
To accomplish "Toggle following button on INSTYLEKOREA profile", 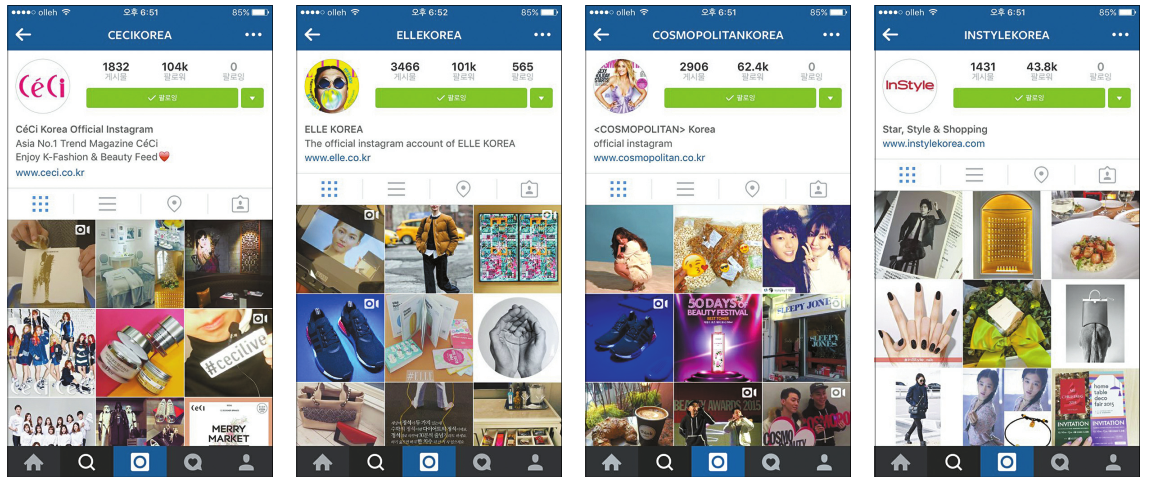I will [x=1029, y=97].
